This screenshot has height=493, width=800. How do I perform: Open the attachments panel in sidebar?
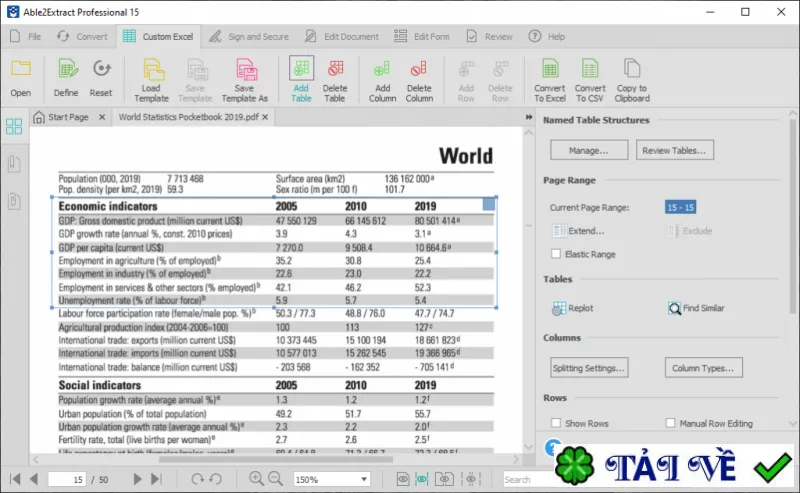tap(14, 201)
